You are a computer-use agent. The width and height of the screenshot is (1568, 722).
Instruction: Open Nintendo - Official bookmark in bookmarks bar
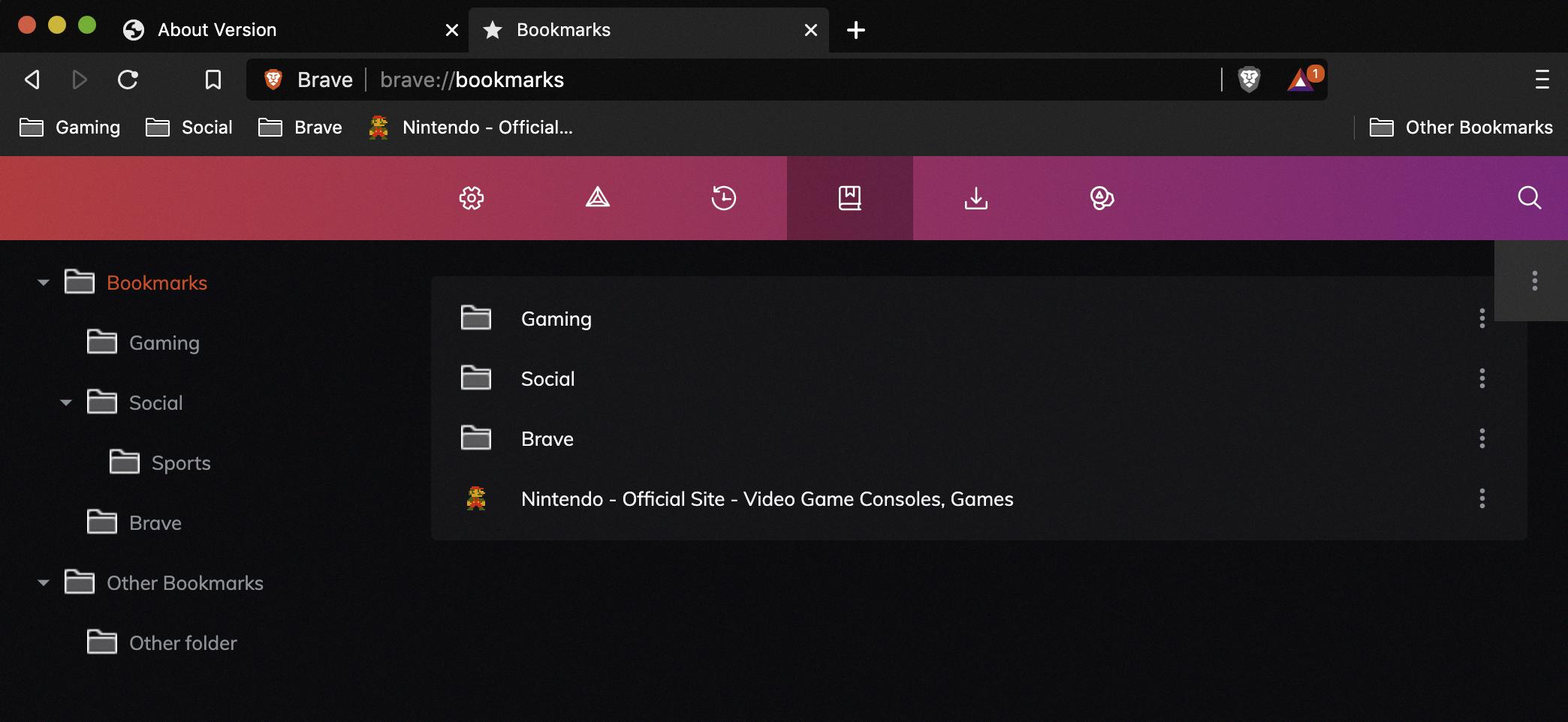(471, 128)
